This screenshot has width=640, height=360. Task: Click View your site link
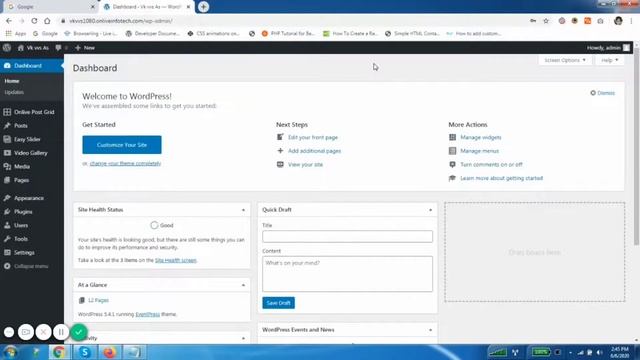click(305, 164)
